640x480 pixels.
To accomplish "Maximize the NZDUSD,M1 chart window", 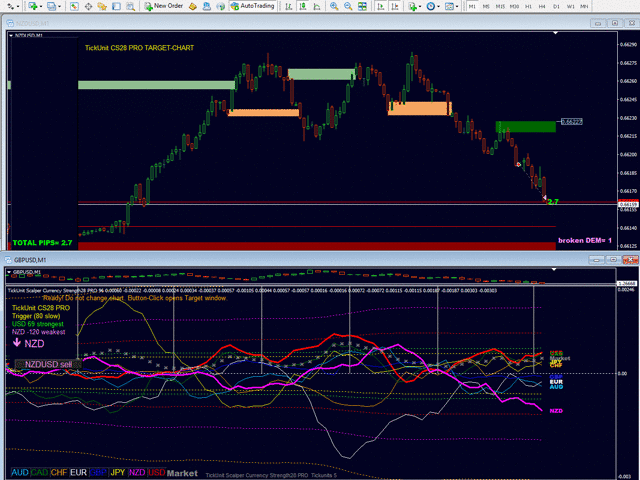I will [615, 23].
